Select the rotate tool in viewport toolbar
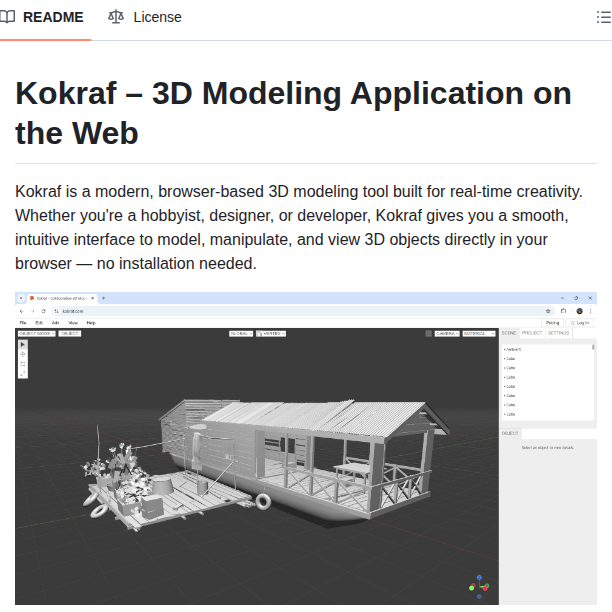This screenshot has width=612, height=612. tap(23, 364)
